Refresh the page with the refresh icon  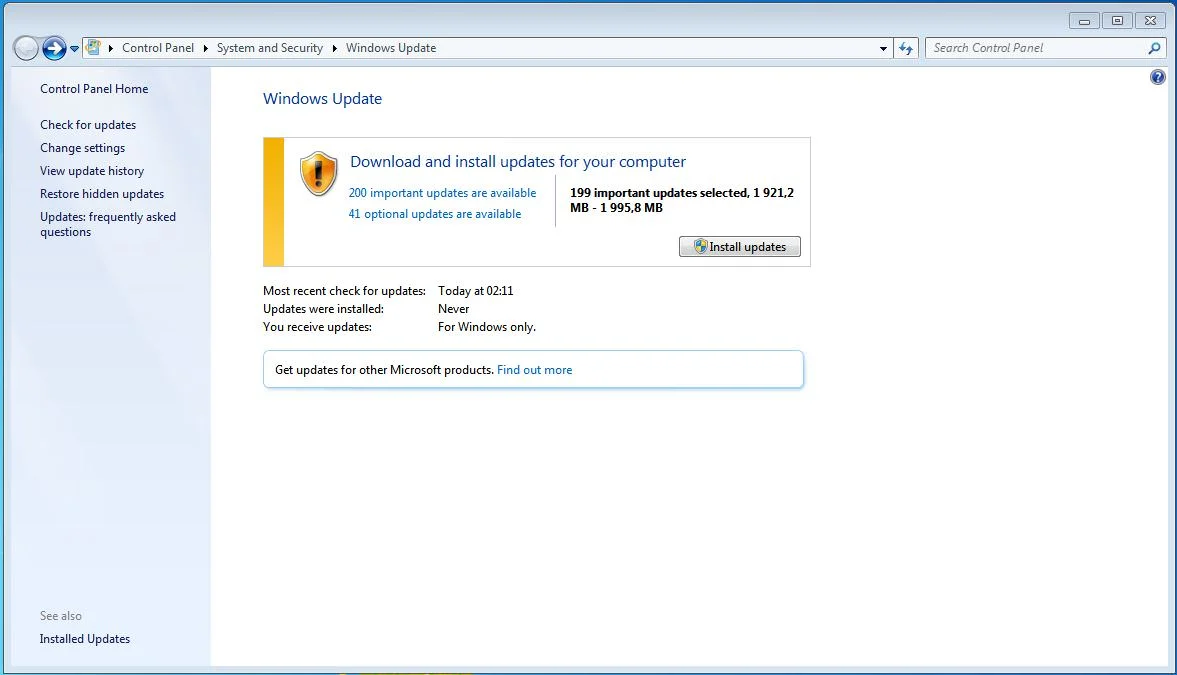pos(906,49)
